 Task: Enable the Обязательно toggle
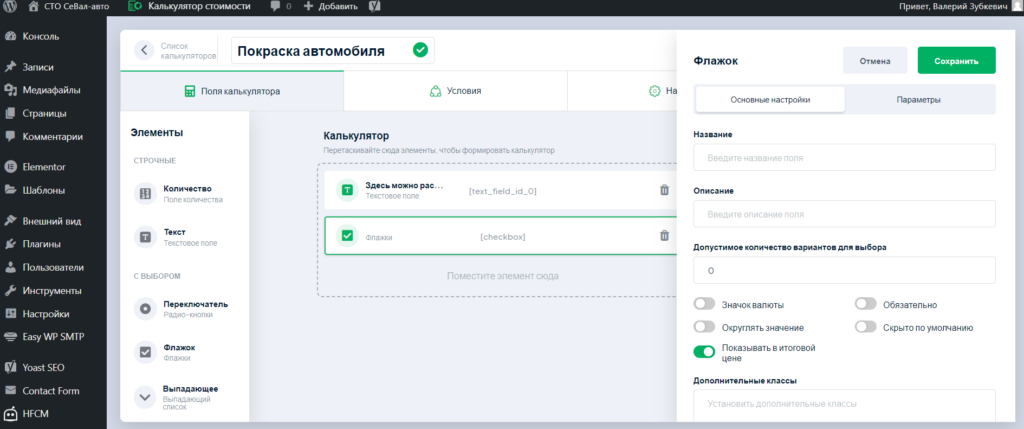[x=865, y=304]
